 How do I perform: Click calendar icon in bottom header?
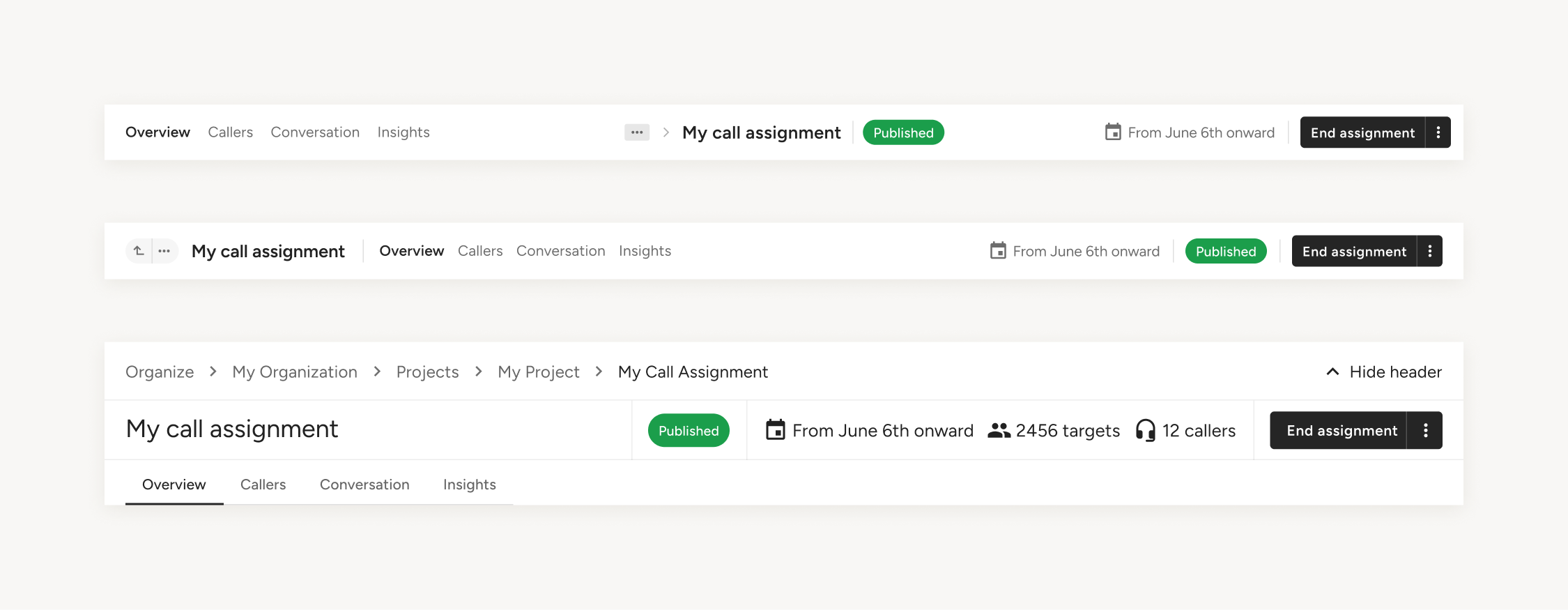coord(775,430)
